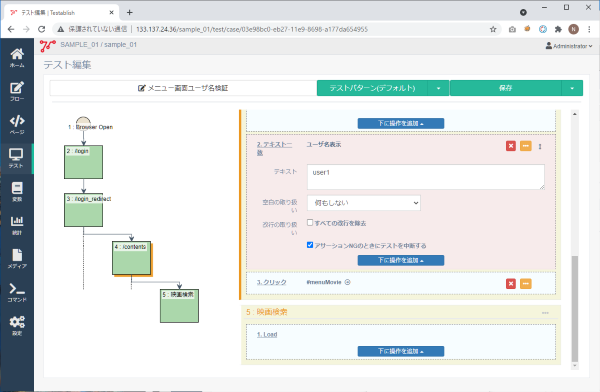
Task: Click the not-secure warning icon in the address bar
Action: [60, 29]
